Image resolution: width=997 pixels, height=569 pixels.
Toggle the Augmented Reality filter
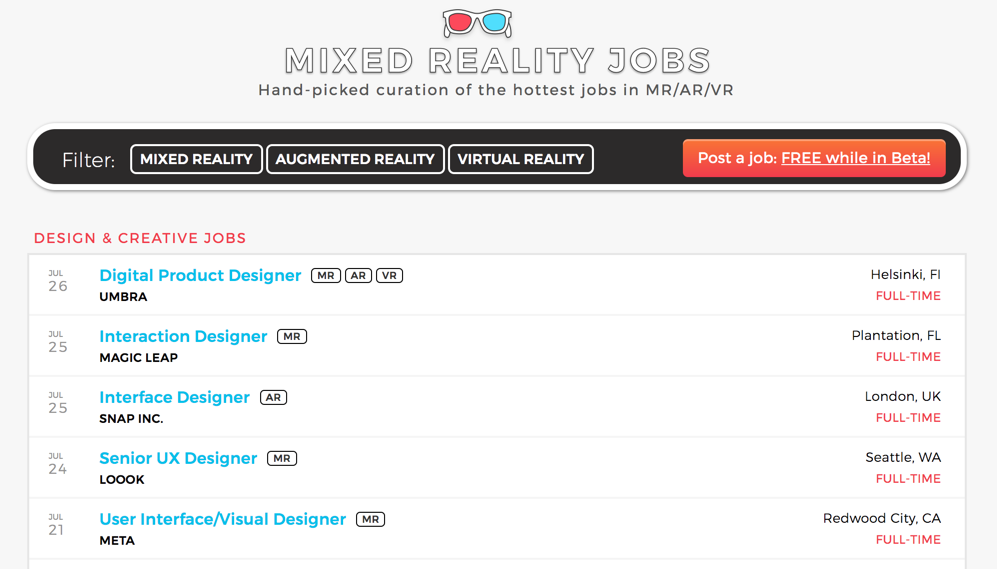pos(355,159)
